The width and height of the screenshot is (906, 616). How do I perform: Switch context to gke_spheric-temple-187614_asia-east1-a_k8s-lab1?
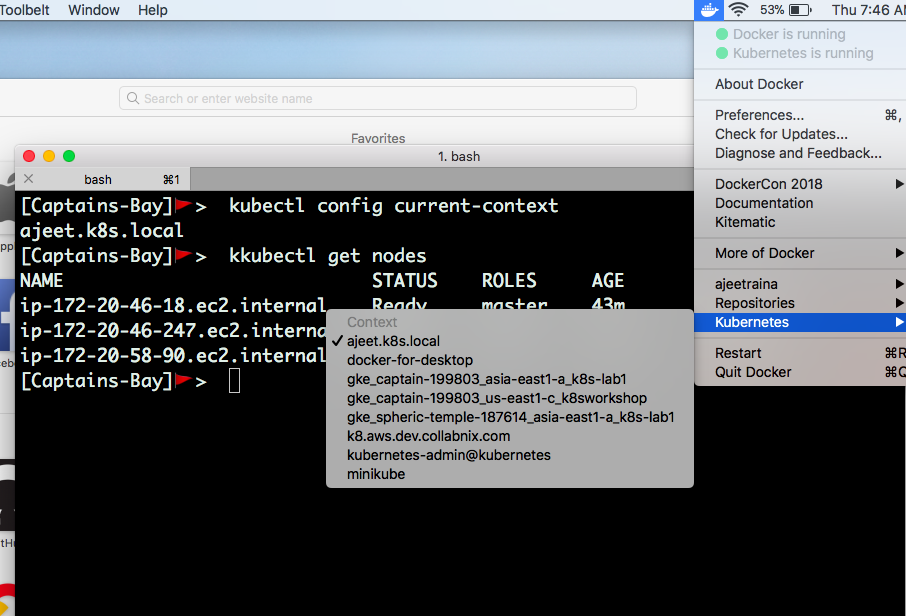(510, 417)
